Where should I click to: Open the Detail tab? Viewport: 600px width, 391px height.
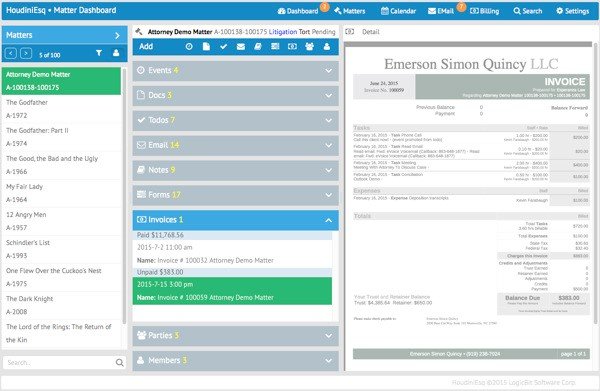point(371,32)
